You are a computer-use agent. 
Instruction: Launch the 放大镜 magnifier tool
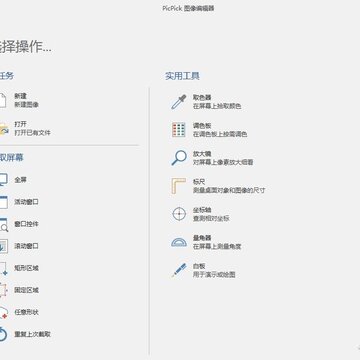[212, 158]
